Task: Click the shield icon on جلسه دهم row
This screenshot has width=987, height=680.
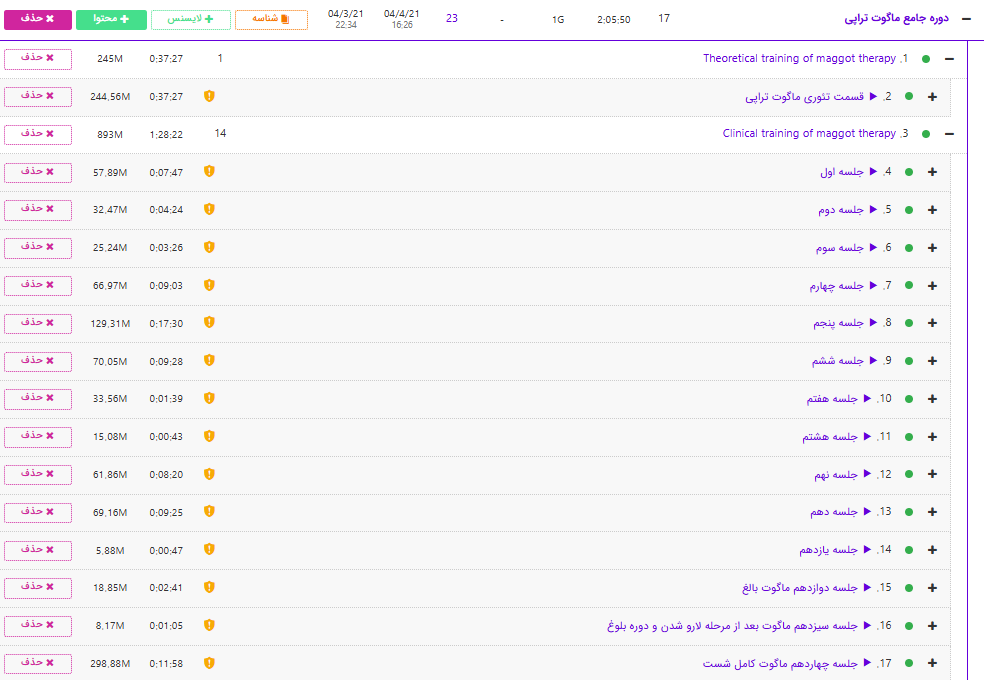Action: click(x=209, y=512)
